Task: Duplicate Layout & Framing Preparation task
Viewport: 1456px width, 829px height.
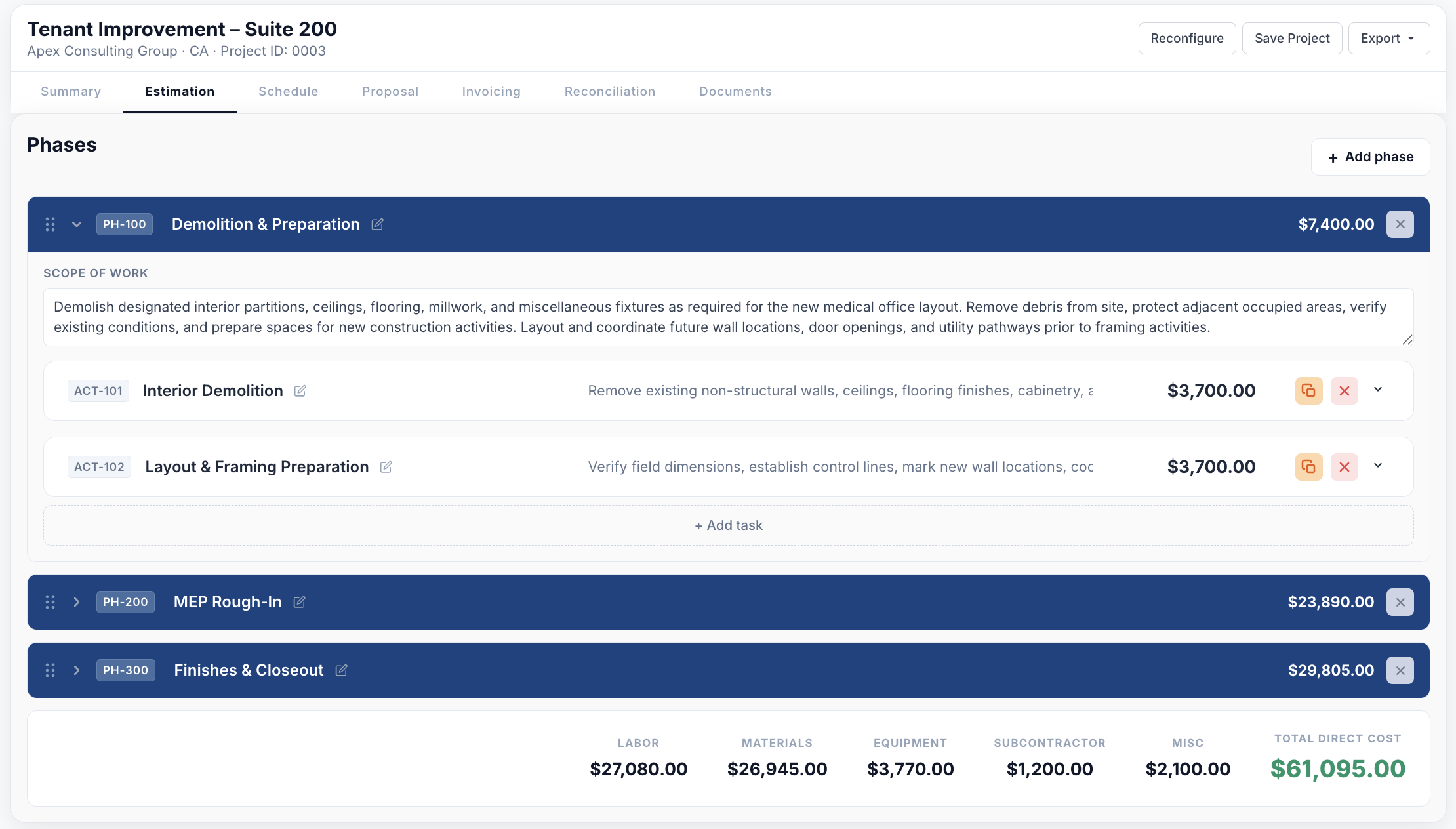Action: point(1308,467)
